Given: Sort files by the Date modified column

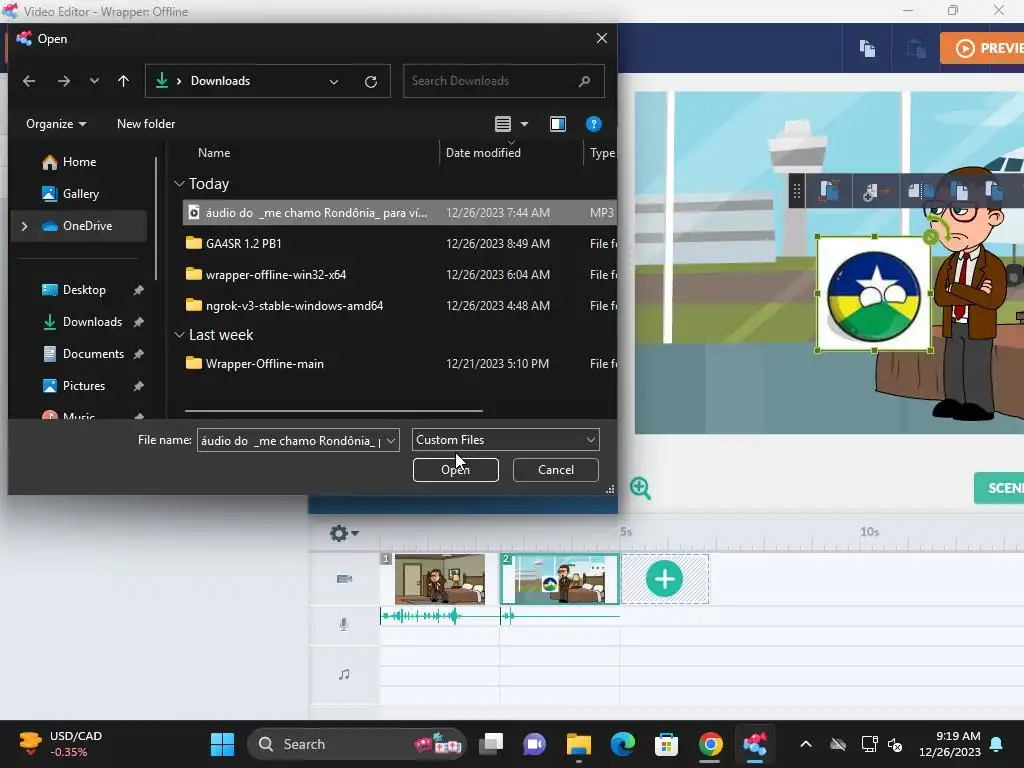Looking at the screenshot, I should pos(483,153).
